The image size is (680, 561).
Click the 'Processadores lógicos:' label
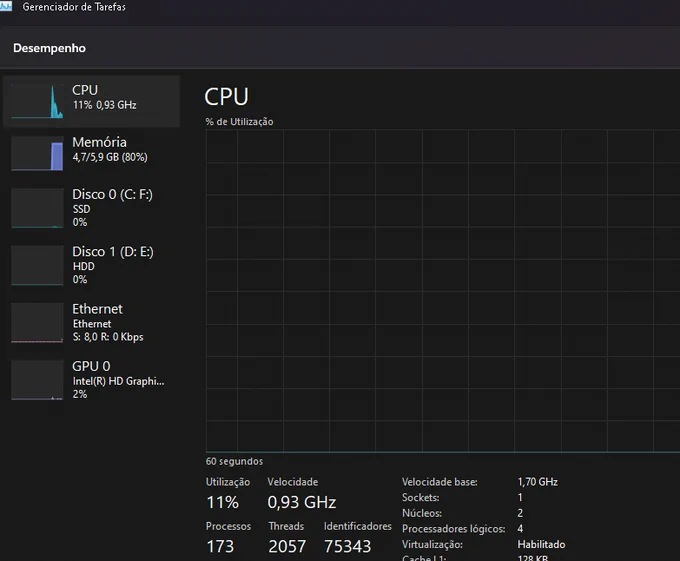tap(454, 529)
